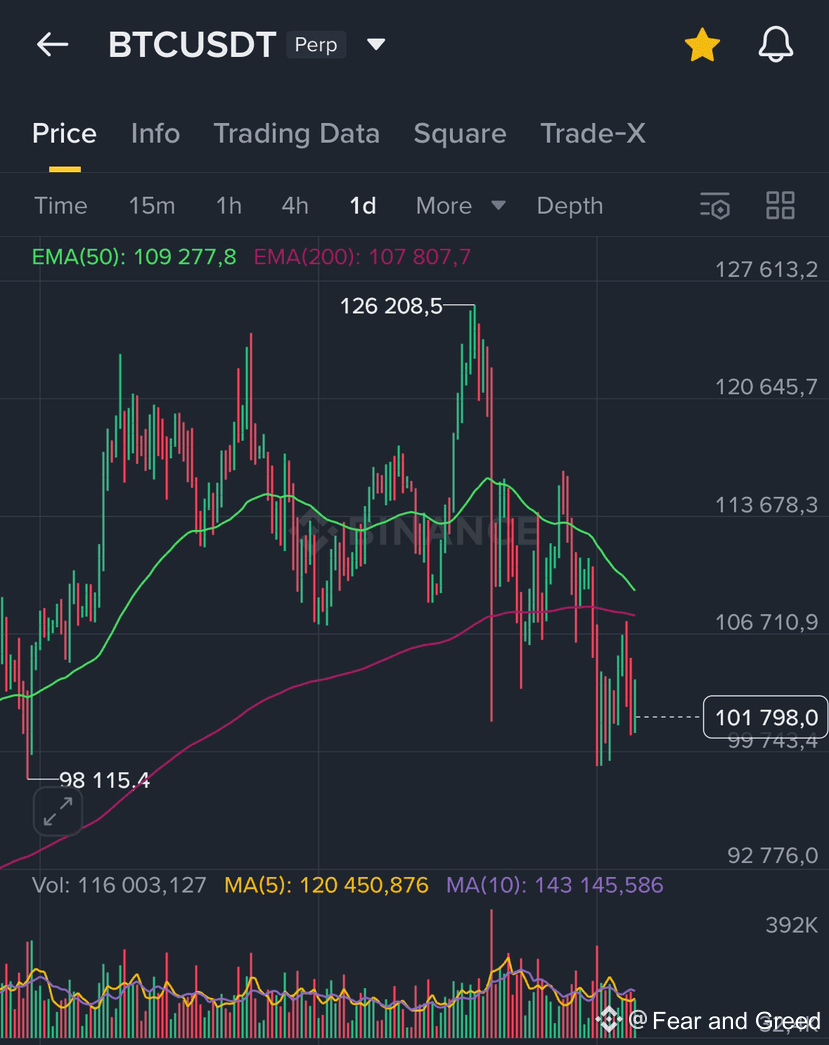Tap the 120 645,7 price axis label
This screenshot has width=829, height=1045.
tap(766, 387)
